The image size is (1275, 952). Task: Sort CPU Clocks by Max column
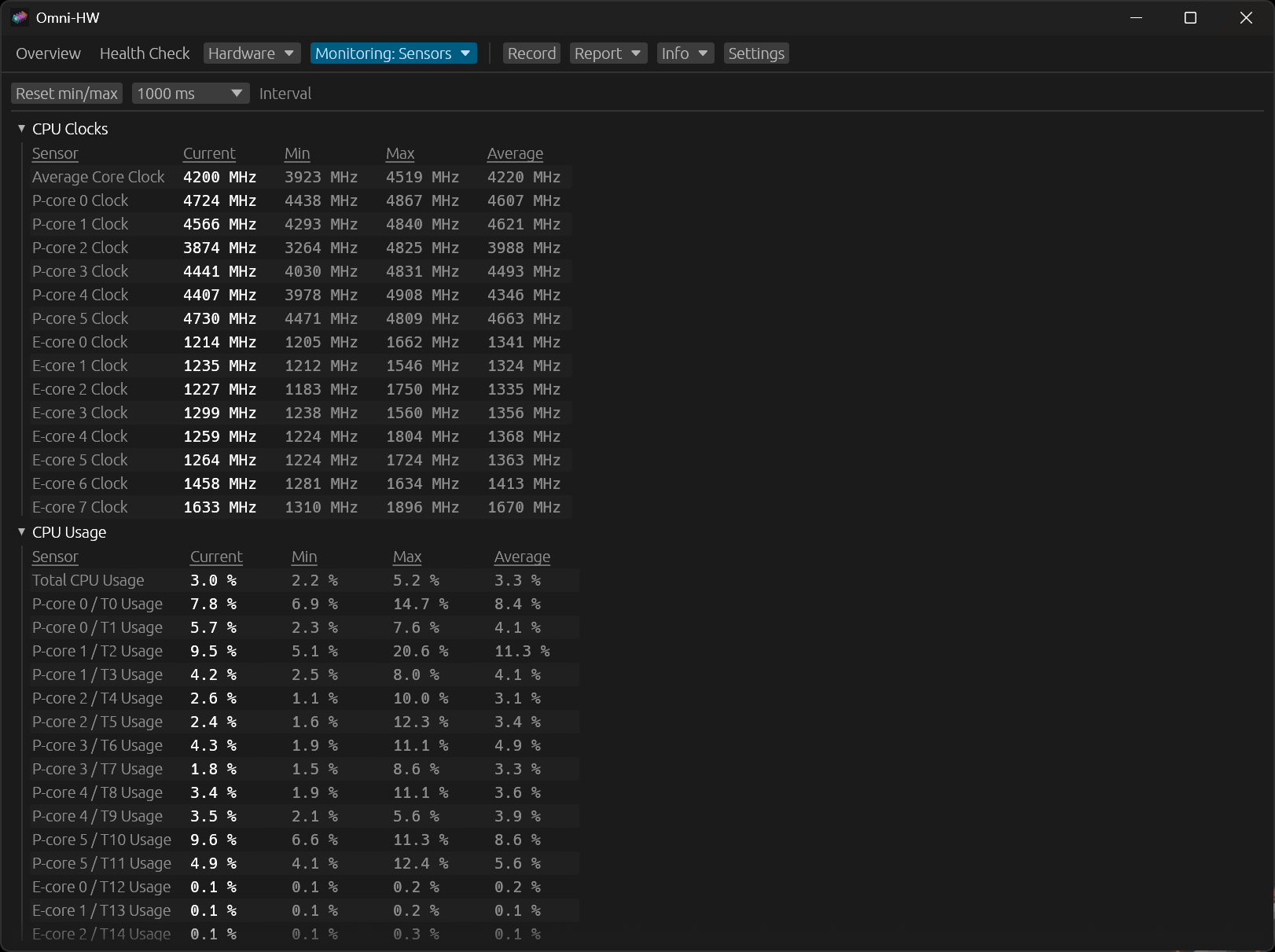400,153
